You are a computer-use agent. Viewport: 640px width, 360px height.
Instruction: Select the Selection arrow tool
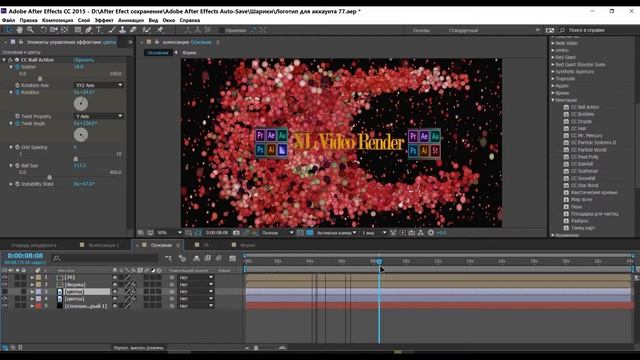coord(9,30)
